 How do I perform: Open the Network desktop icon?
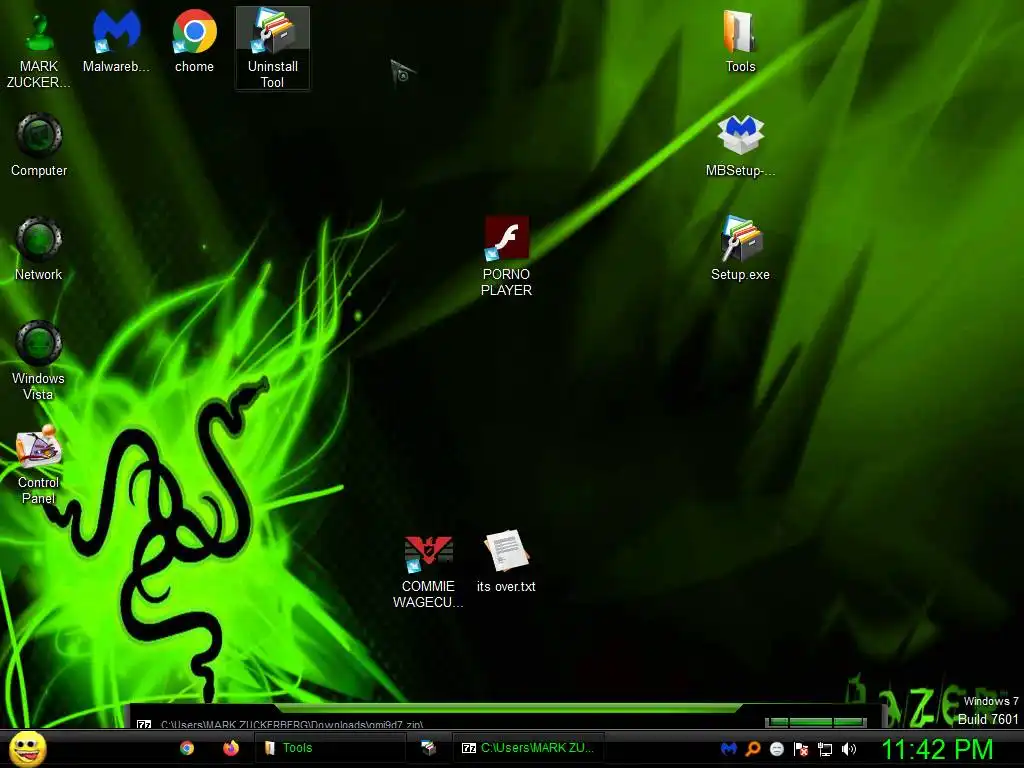tap(39, 249)
